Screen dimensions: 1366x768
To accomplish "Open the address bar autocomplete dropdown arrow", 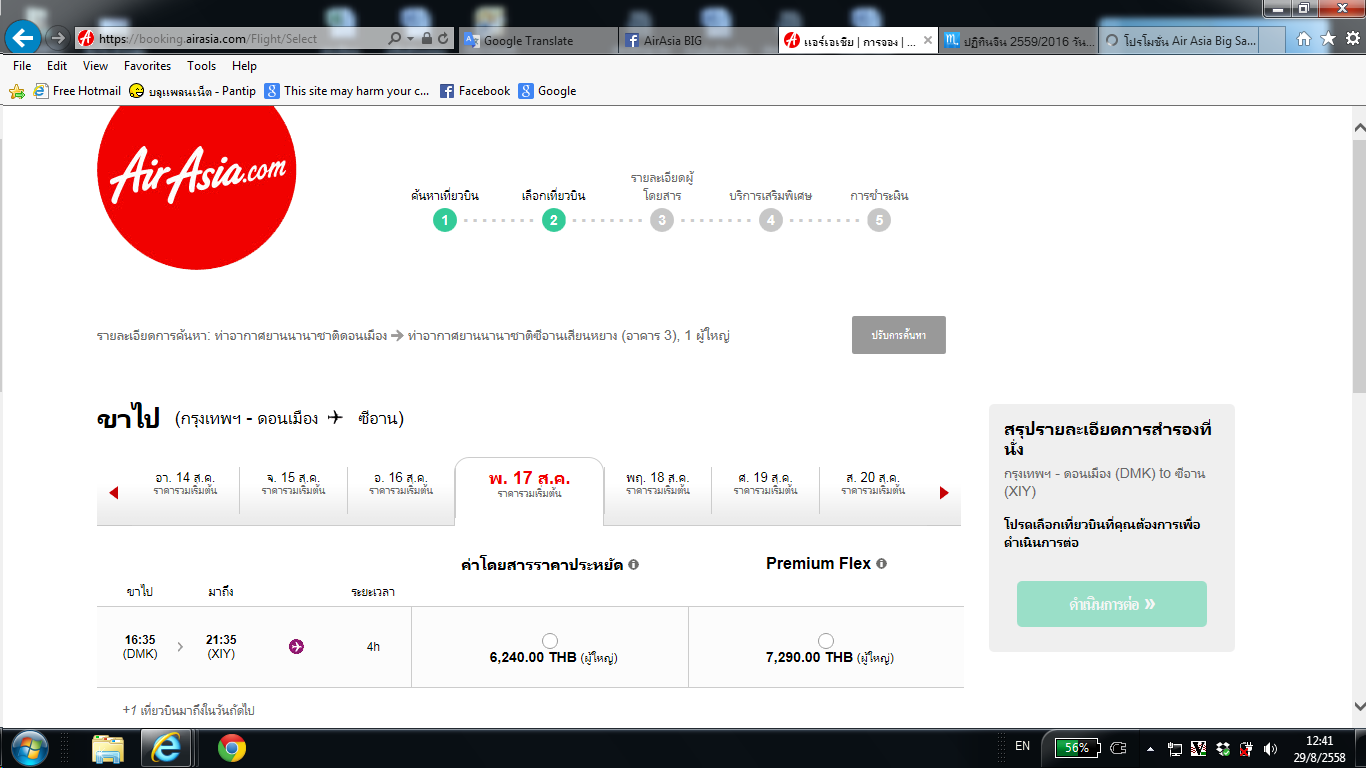I will 410,39.
